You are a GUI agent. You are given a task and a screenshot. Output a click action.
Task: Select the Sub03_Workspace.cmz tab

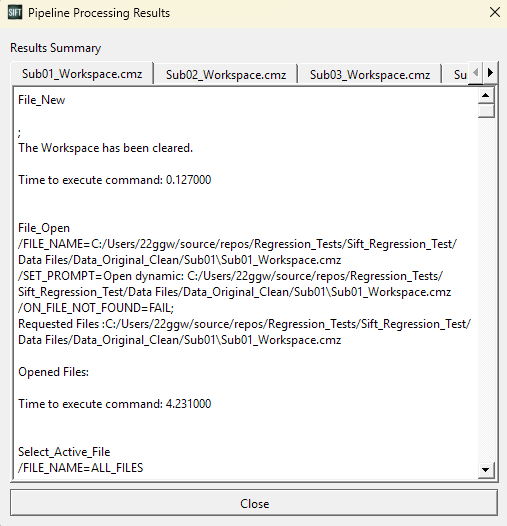[x=370, y=74]
